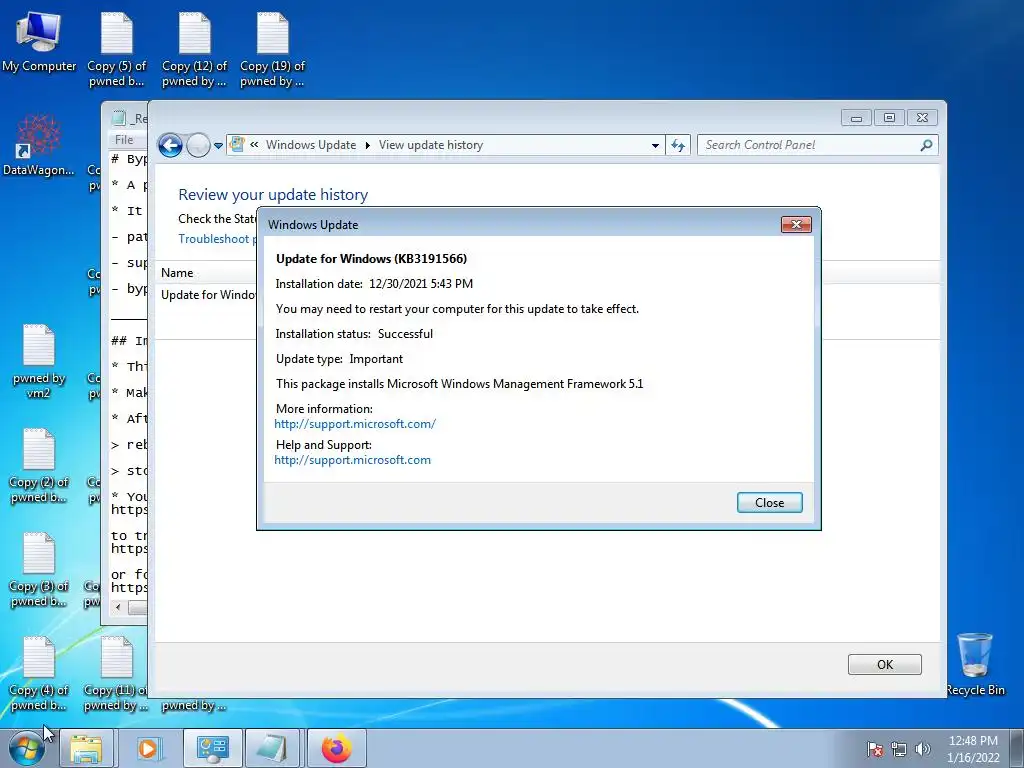Maximize the update history window
Image resolution: width=1024 pixels, height=768 pixels.
coord(889,118)
